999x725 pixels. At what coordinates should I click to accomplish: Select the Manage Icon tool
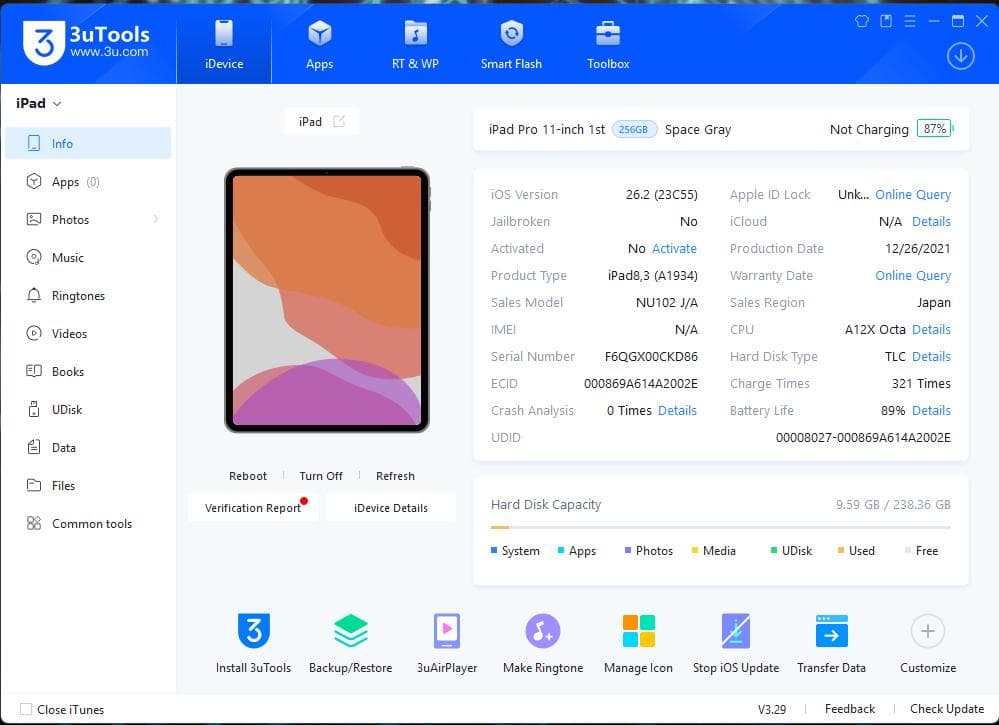638,640
